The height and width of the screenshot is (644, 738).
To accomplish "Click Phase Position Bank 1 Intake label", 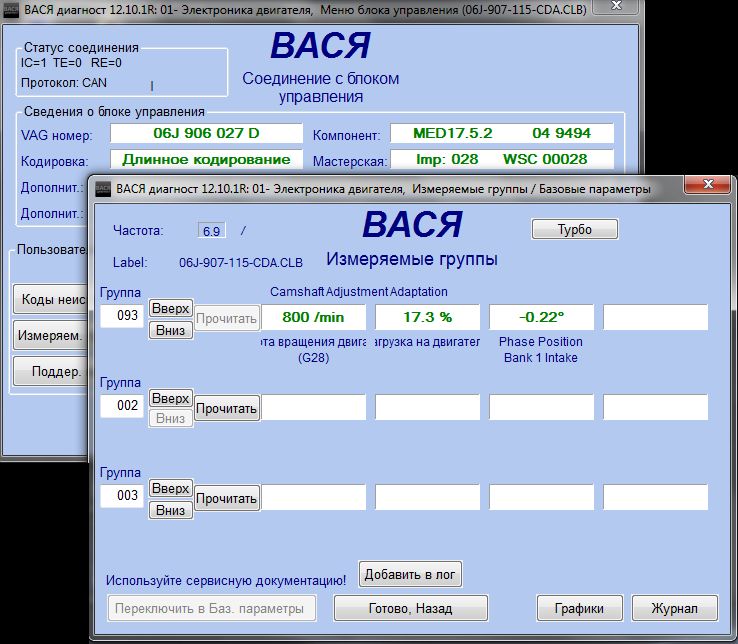I will [541, 350].
